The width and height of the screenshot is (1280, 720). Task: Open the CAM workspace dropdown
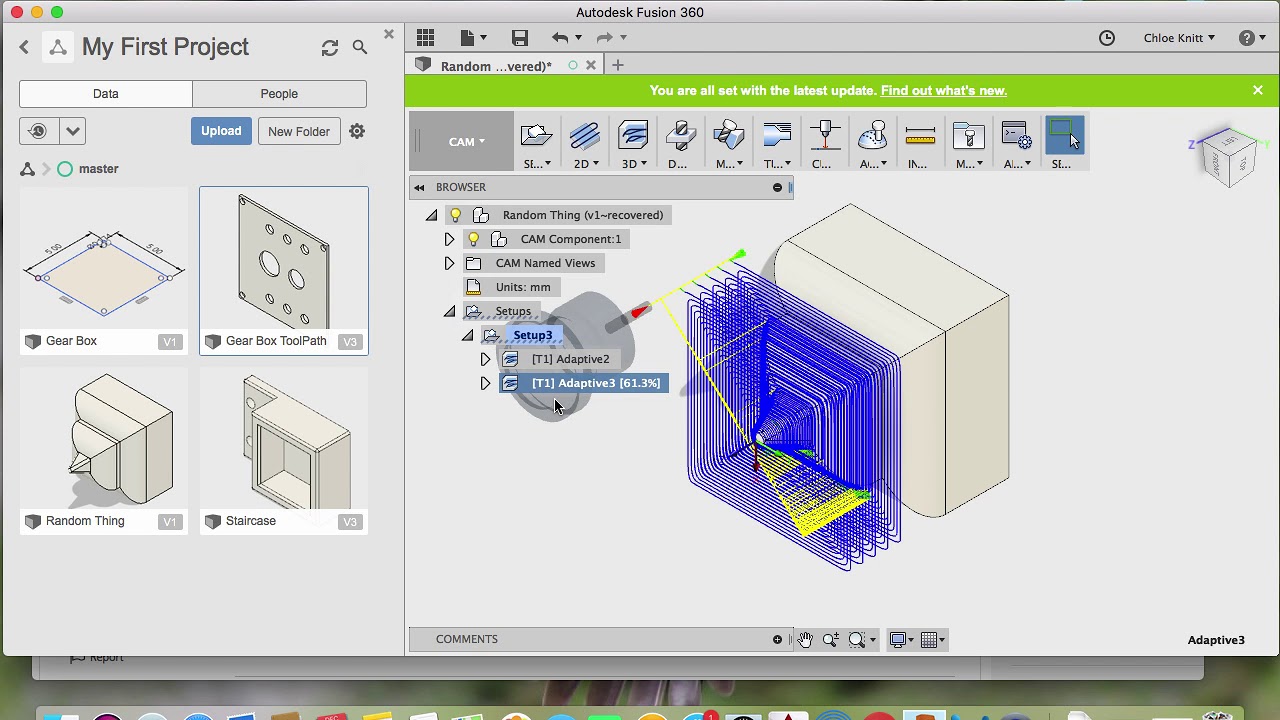(x=461, y=141)
